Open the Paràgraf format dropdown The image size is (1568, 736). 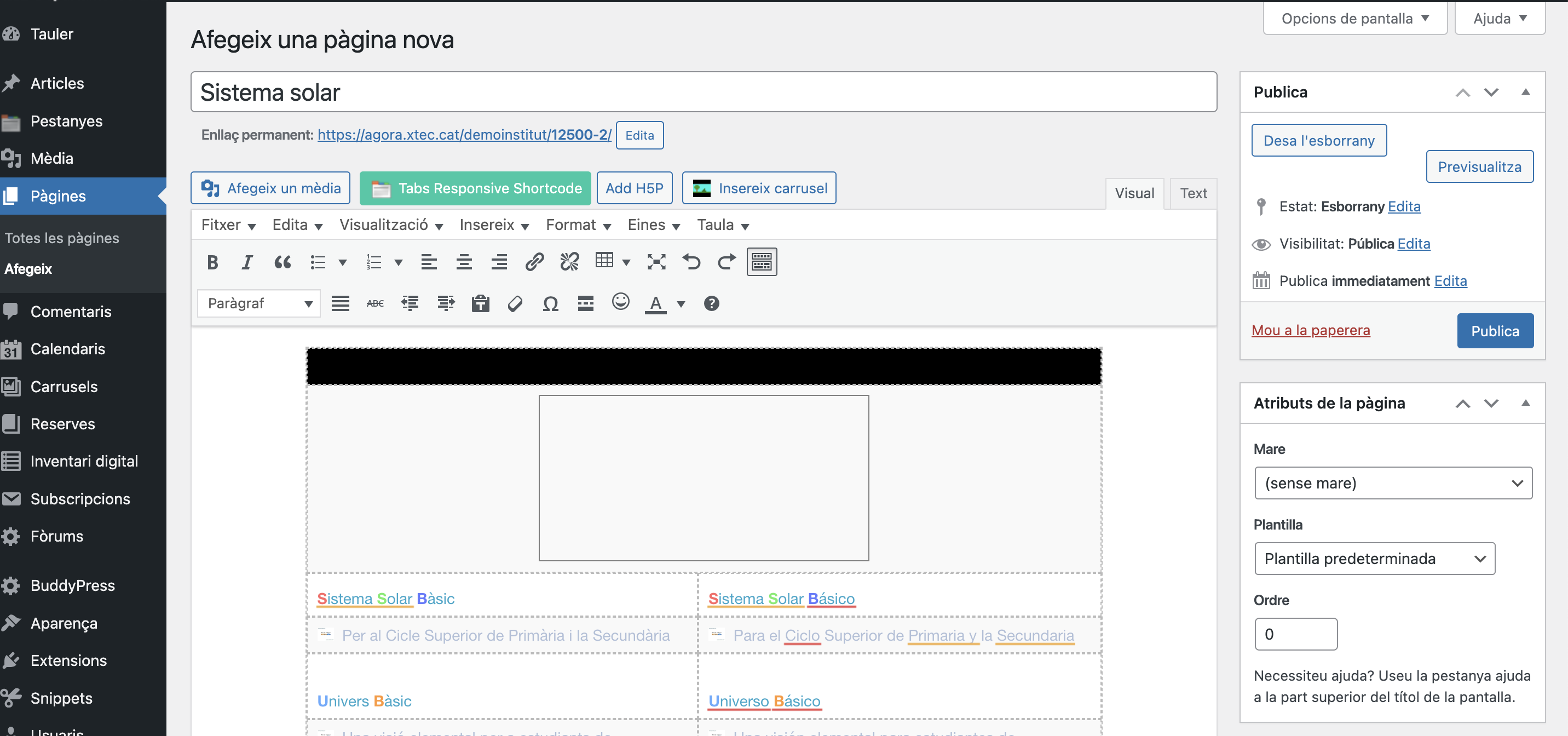point(259,304)
